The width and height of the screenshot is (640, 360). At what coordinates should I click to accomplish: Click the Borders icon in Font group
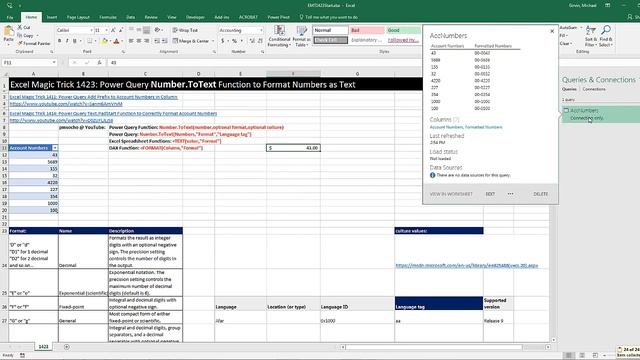click(x=89, y=41)
